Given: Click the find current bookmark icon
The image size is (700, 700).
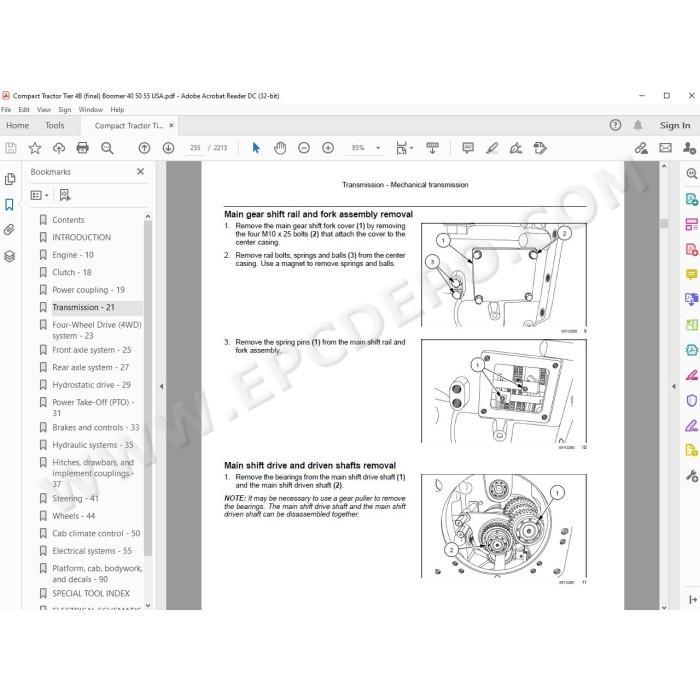Looking at the screenshot, I should pyautogui.click(x=65, y=195).
